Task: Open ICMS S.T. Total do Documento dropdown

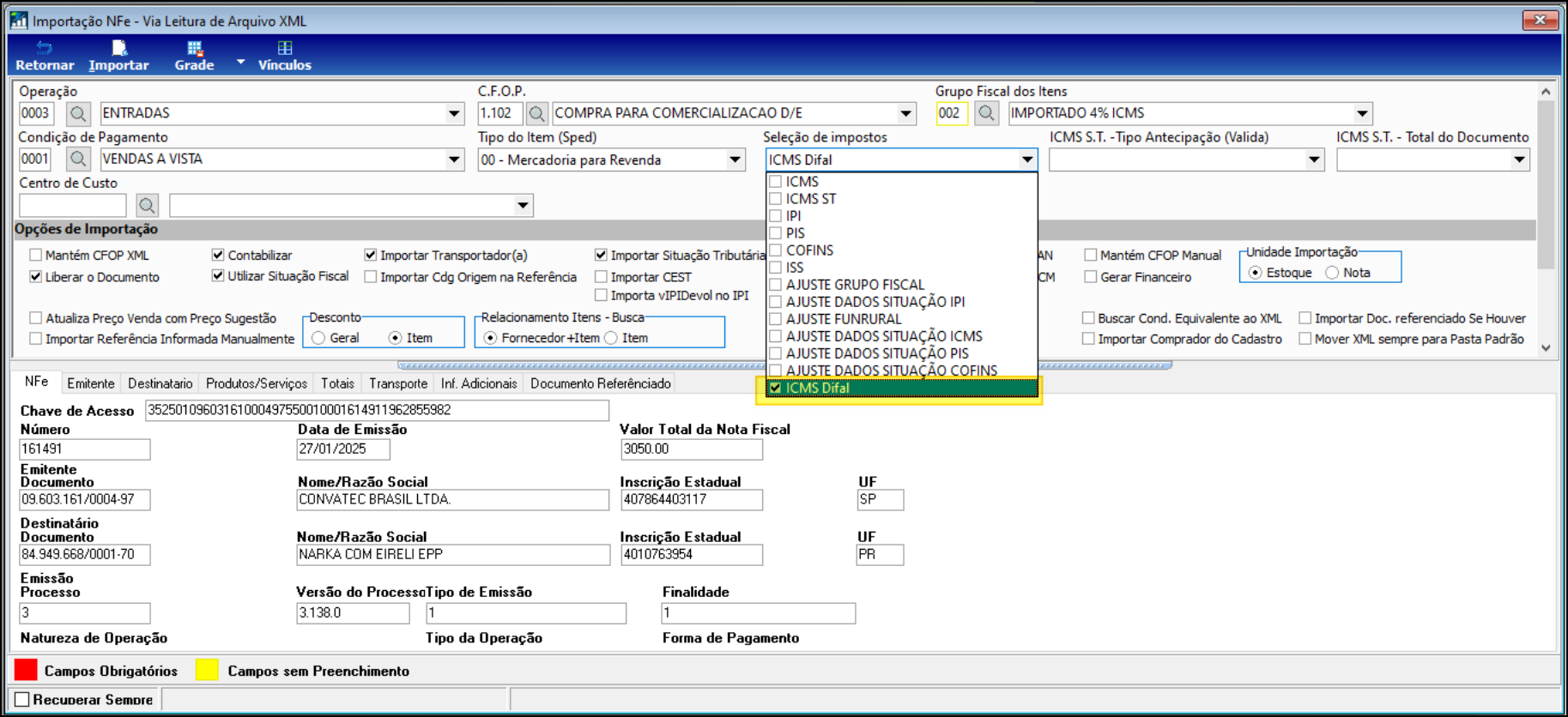Action: 1519,160
